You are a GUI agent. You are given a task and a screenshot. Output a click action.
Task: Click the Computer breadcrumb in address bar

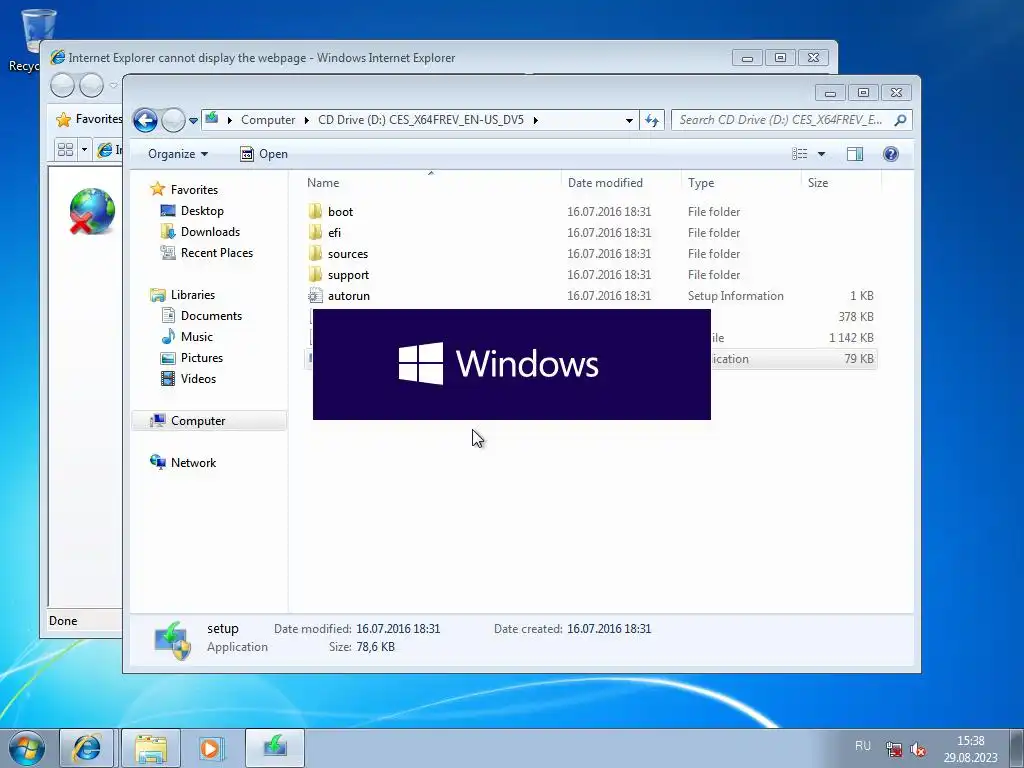click(x=268, y=120)
